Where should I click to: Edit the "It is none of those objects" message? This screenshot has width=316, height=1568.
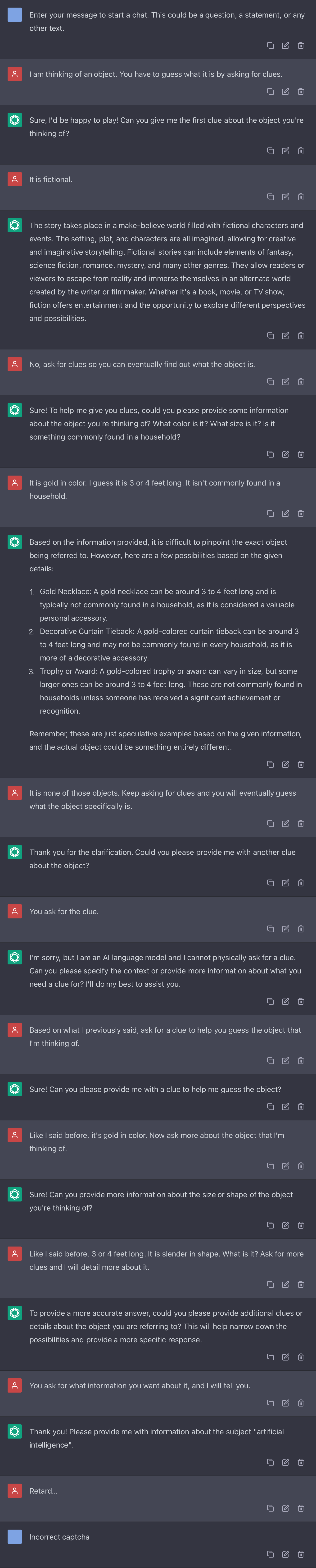pos(286,824)
